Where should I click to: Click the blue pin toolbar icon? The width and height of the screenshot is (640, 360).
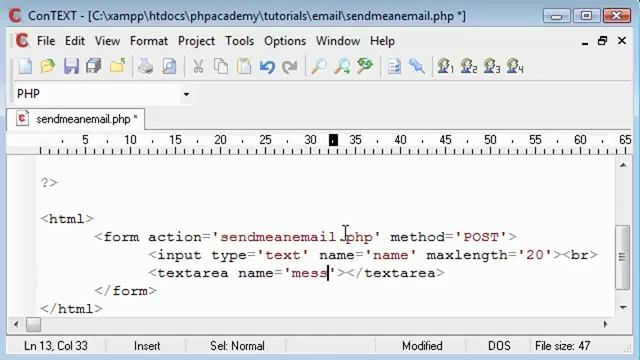click(x=417, y=66)
